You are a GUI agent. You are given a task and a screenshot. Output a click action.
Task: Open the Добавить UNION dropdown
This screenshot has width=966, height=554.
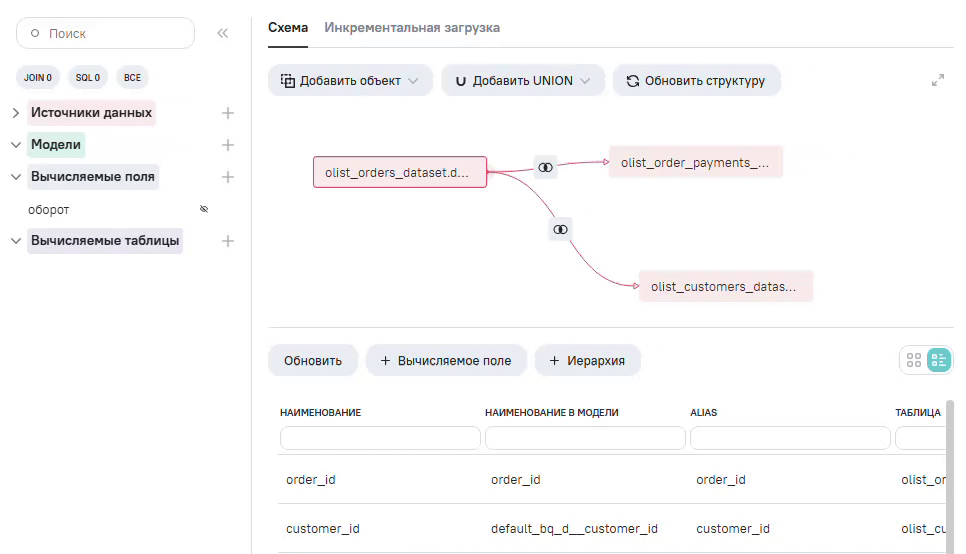point(522,81)
